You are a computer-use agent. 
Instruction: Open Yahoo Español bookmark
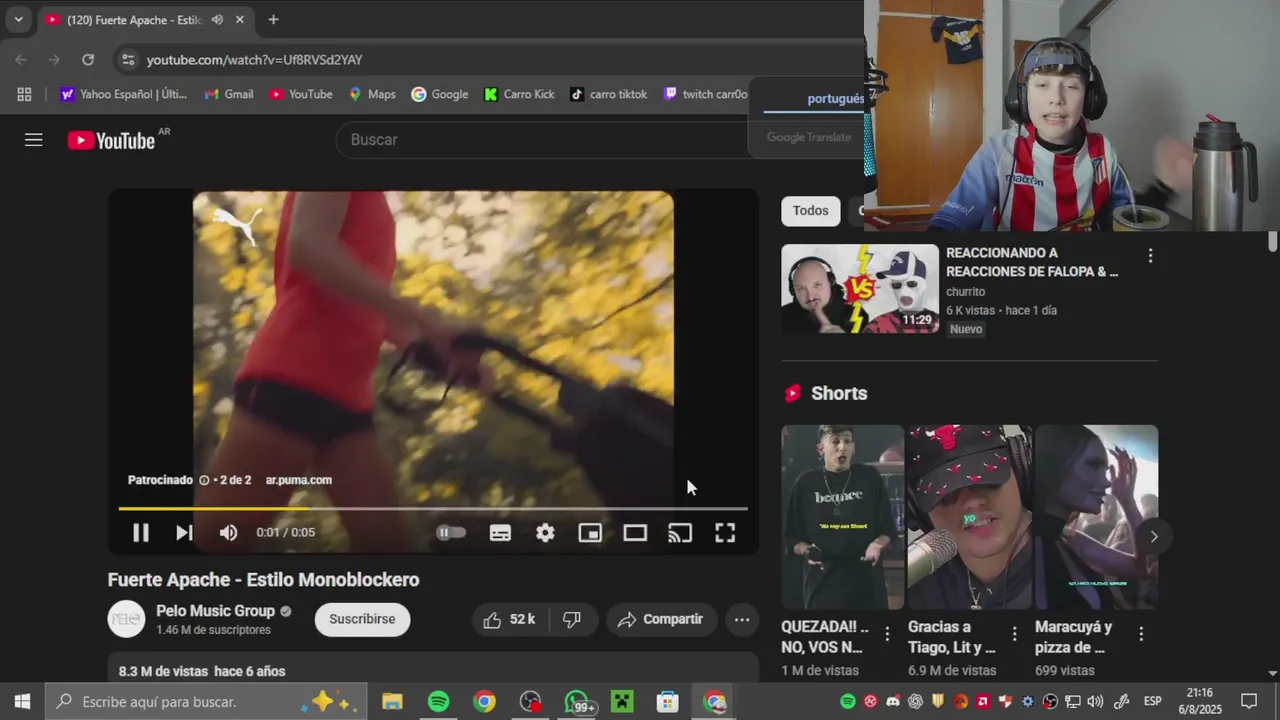coord(123,94)
